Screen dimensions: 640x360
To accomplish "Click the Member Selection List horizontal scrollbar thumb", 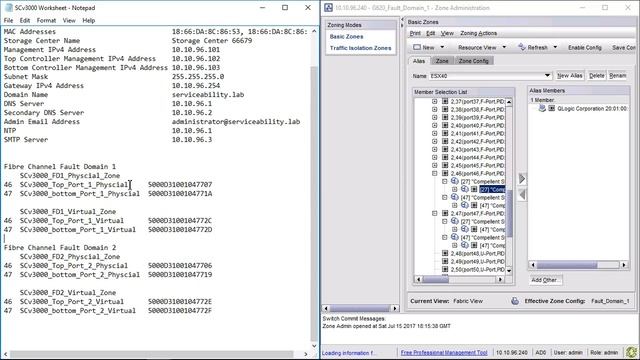I will [436, 280].
